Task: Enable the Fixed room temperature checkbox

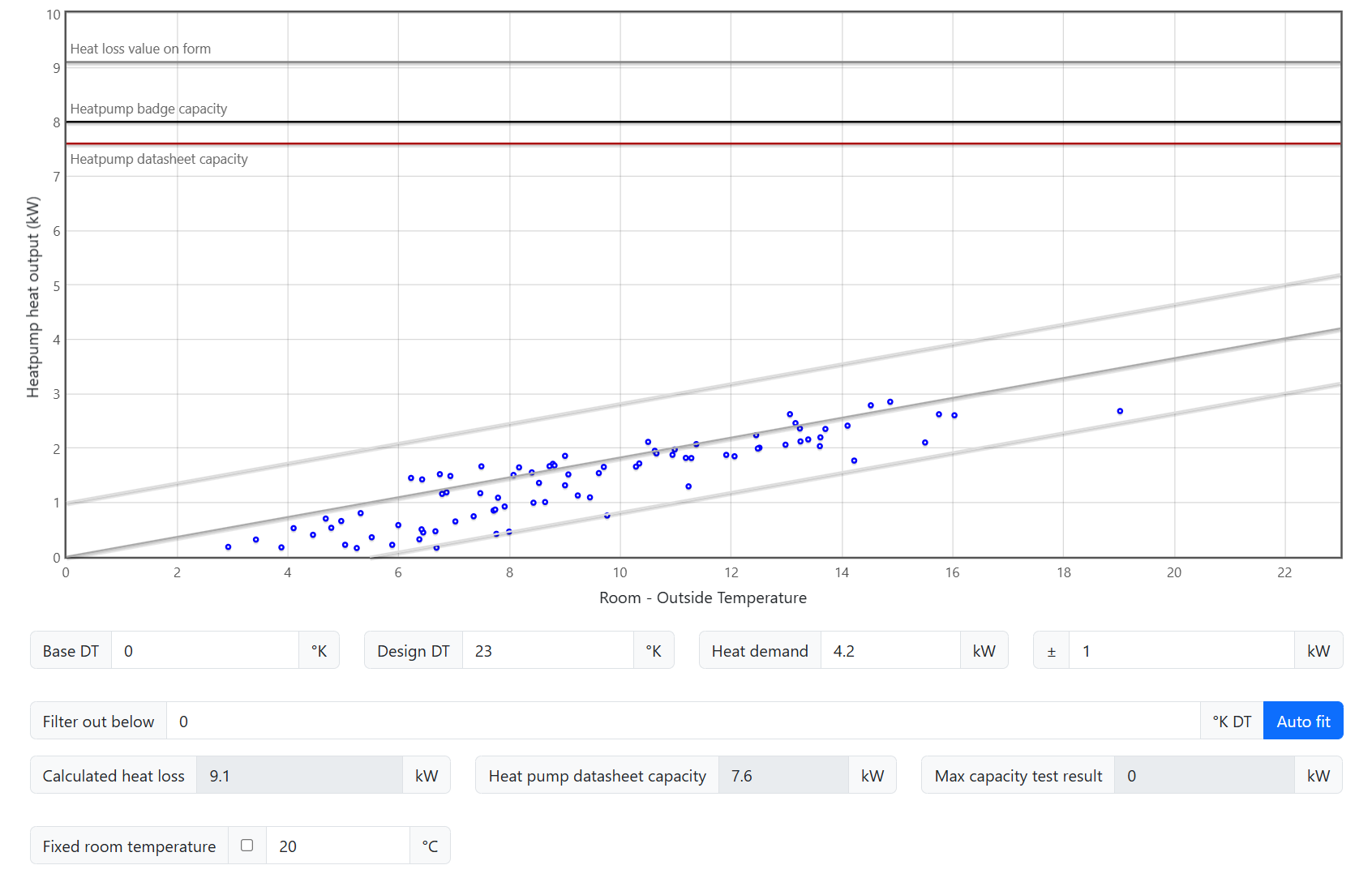Action: pos(247,846)
